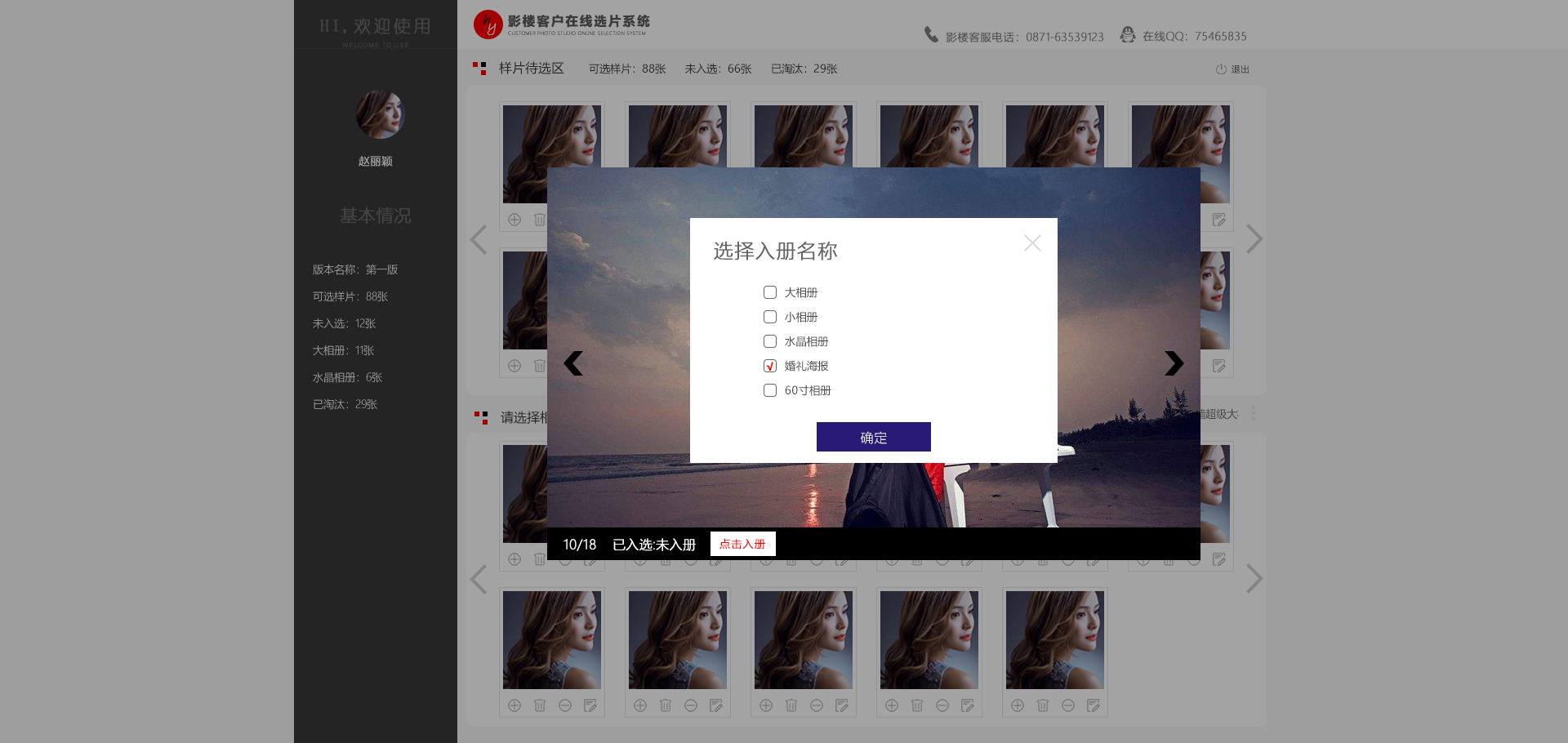Check the 水晶相册 checkbox
The width and height of the screenshot is (1568, 743).
tap(769, 341)
